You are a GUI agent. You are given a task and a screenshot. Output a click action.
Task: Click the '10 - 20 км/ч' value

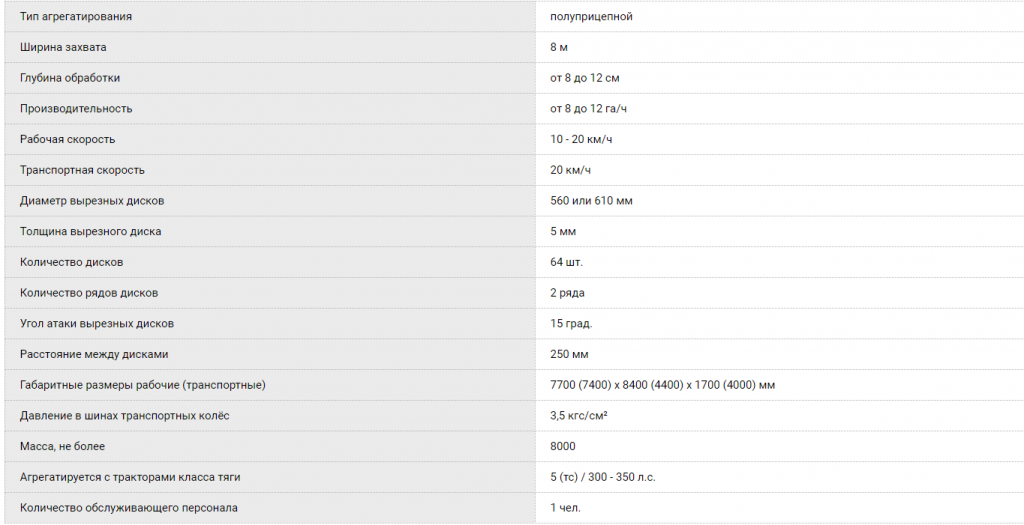[581, 139]
